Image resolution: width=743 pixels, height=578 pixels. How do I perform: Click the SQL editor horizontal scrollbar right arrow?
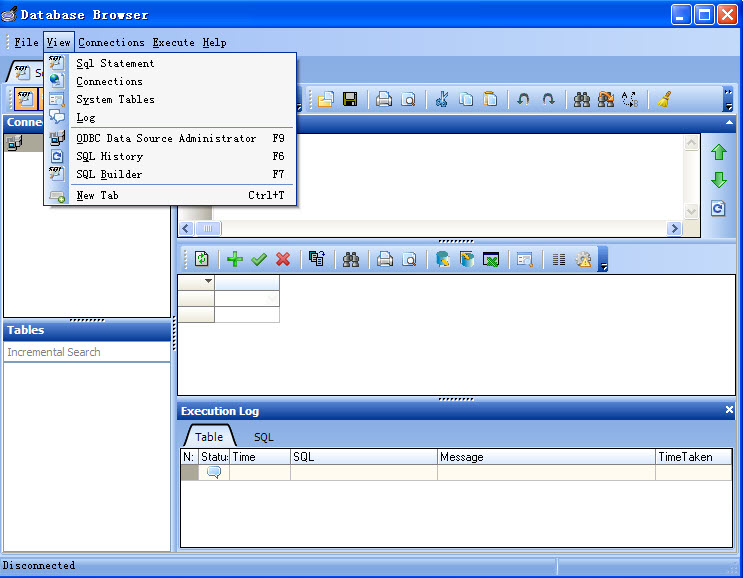click(x=674, y=228)
